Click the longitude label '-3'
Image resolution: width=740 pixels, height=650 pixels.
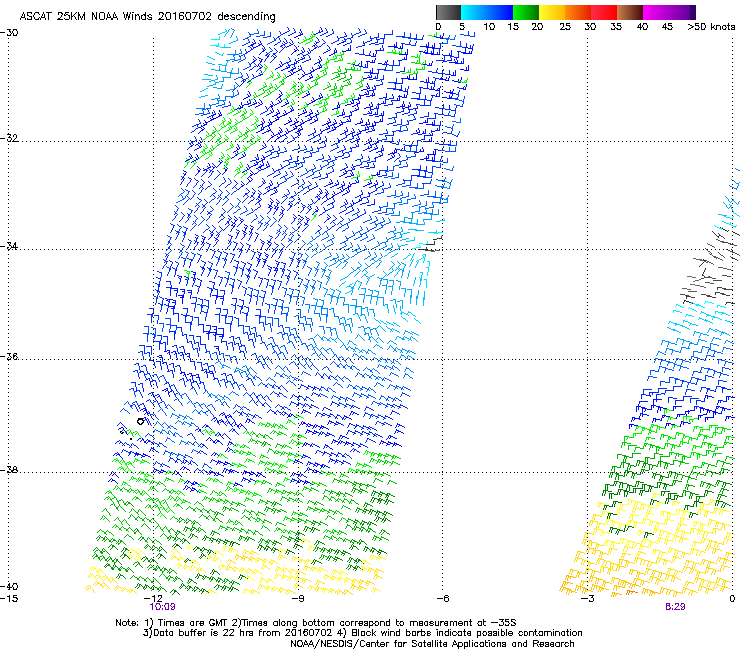587,599
